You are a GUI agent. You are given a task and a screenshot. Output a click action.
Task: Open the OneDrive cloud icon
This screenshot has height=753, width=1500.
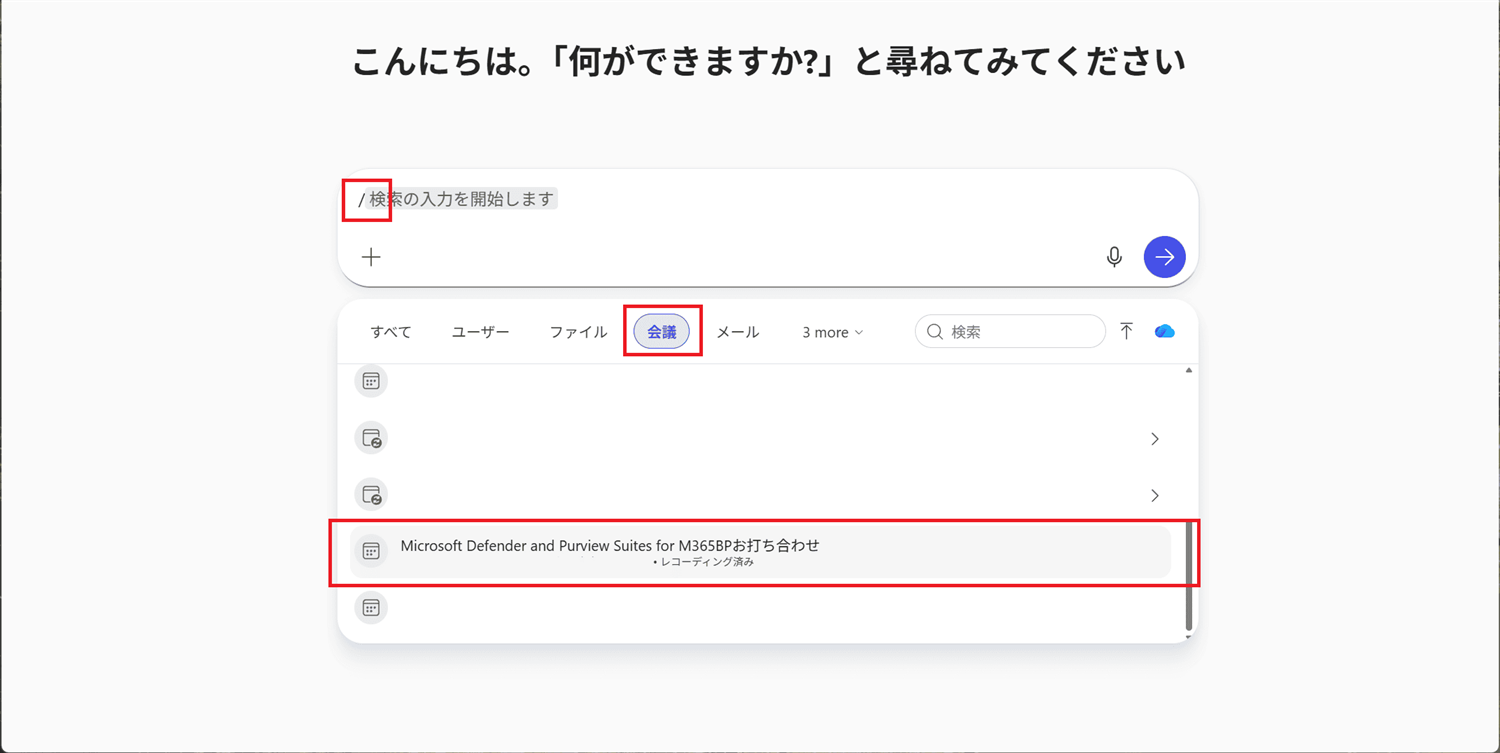click(1165, 331)
